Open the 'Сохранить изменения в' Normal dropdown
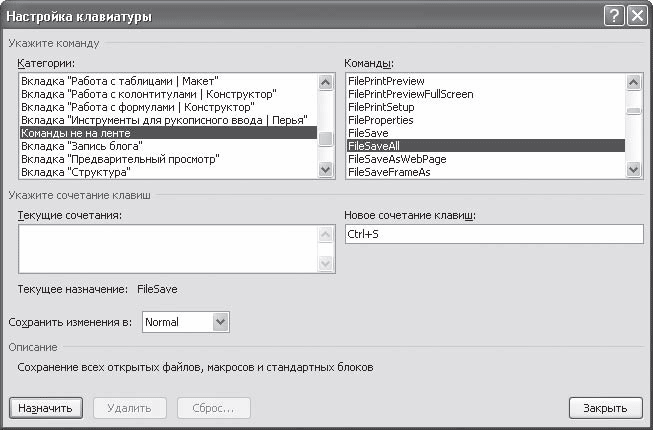The width and height of the screenshot is (653, 430). pyautogui.click(x=221, y=322)
